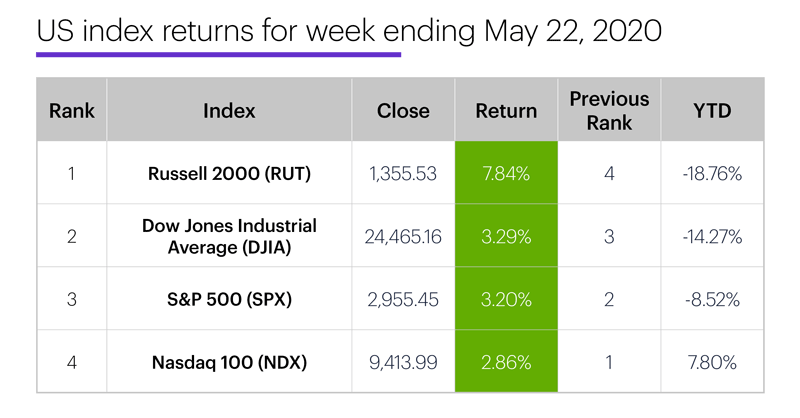Select the Nasdaq 100 (NDX) index name
The height and width of the screenshot is (418, 800).
click(x=229, y=360)
